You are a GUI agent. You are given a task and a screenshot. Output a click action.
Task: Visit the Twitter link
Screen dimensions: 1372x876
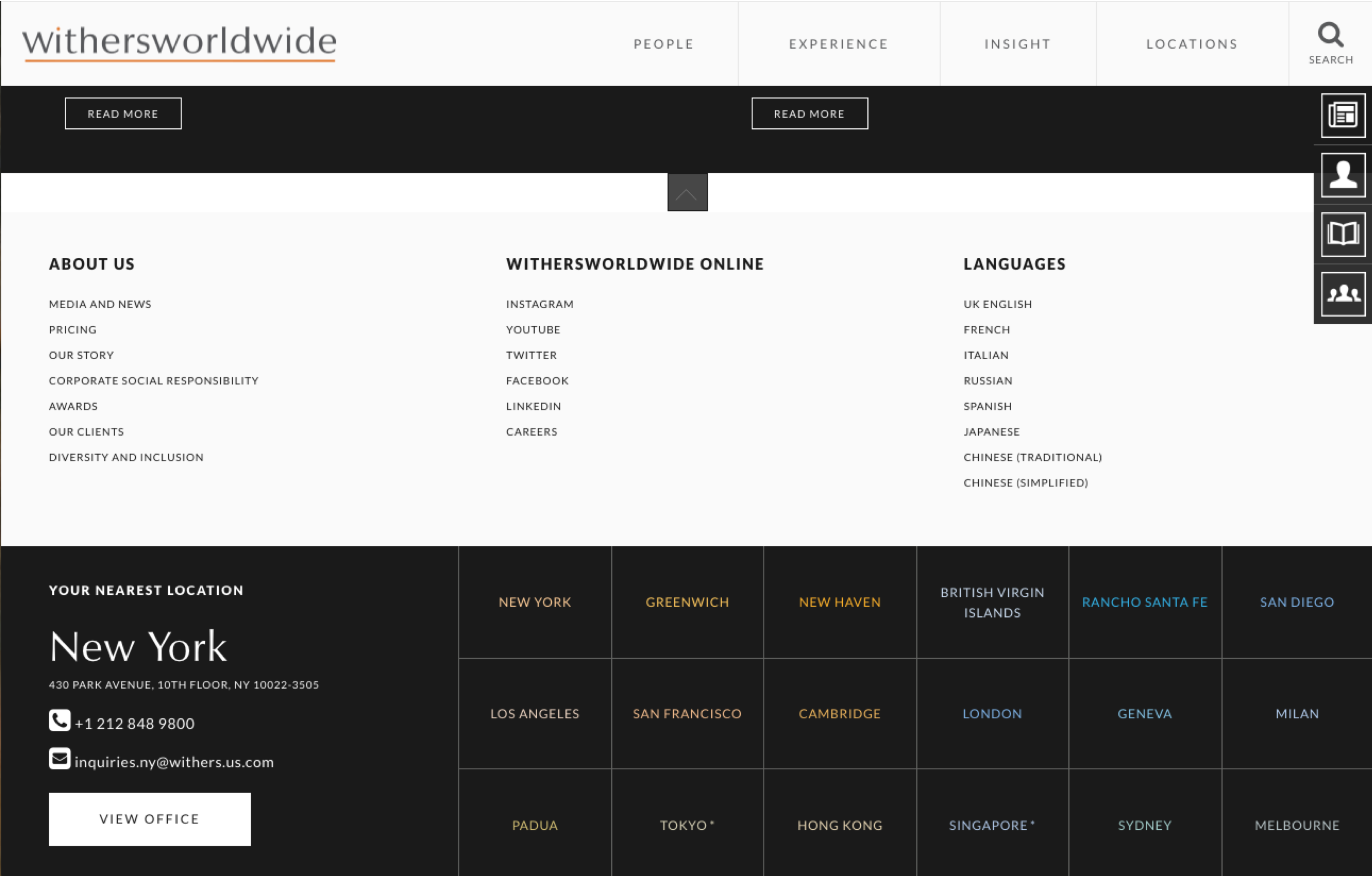point(532,356)
